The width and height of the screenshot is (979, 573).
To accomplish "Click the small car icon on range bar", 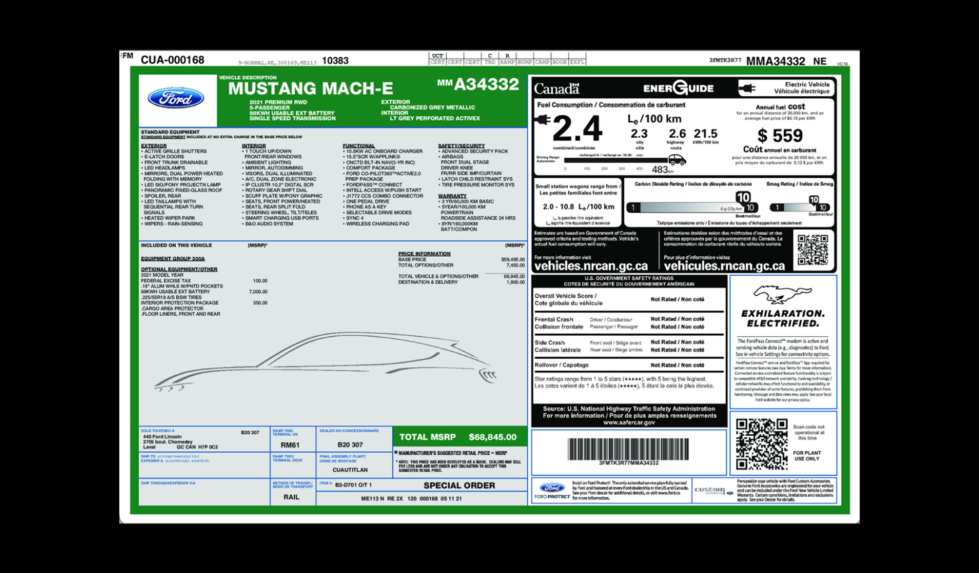I will click(677, 160).
